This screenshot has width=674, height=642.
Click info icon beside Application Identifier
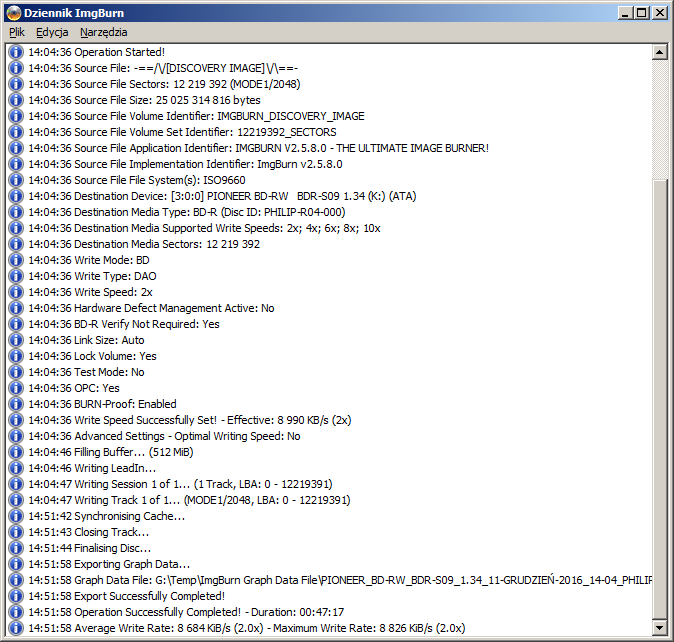[x=15, y=148]
